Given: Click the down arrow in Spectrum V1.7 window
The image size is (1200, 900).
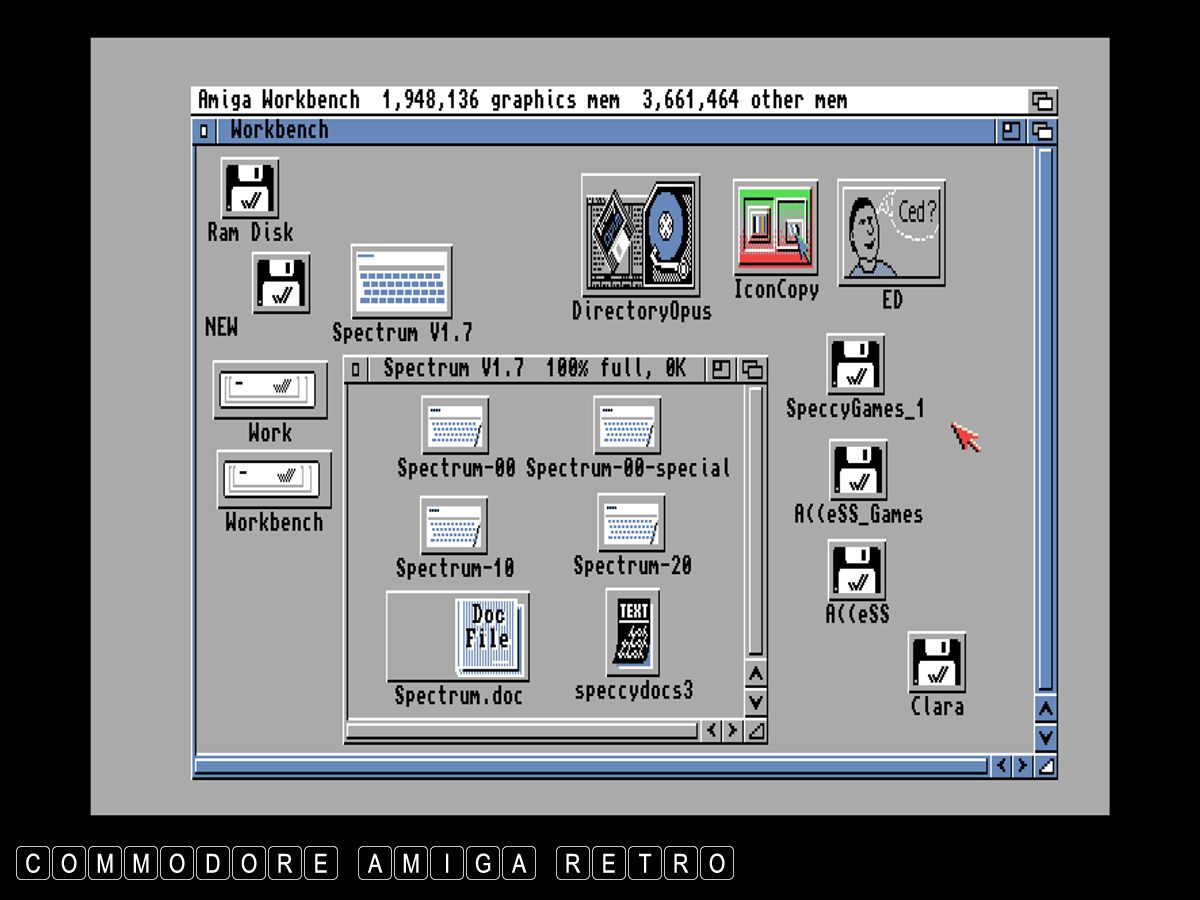Looking at the screenshot, I should pos(756,702).
